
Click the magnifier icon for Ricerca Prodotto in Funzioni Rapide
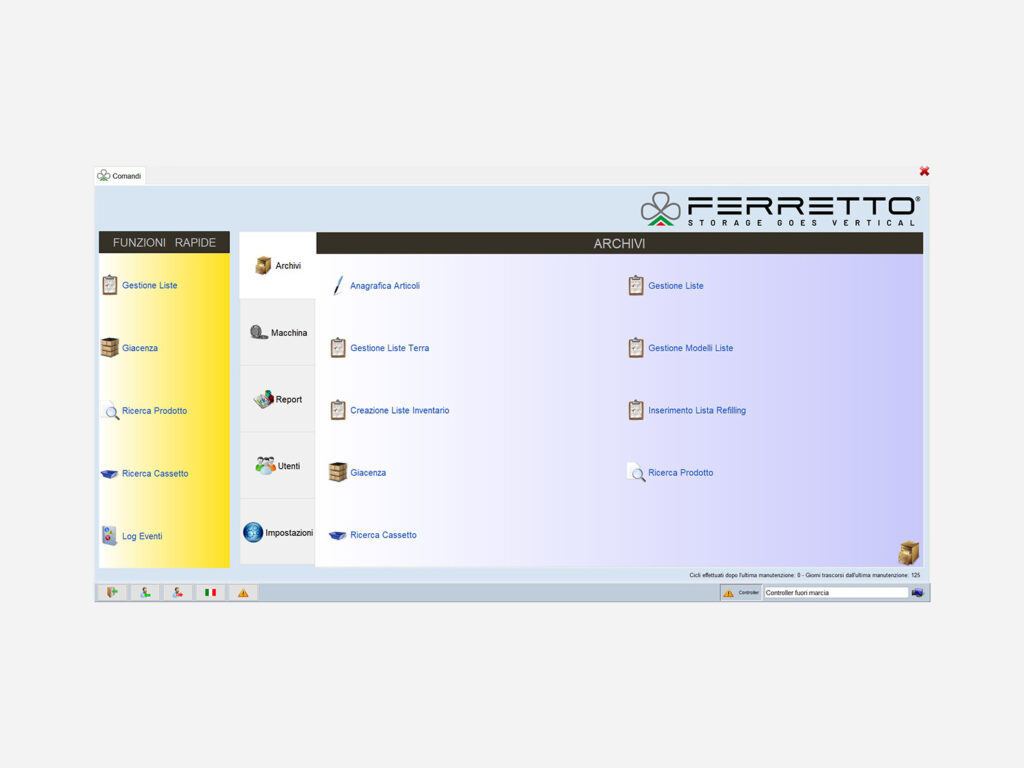tap(111, 411)
